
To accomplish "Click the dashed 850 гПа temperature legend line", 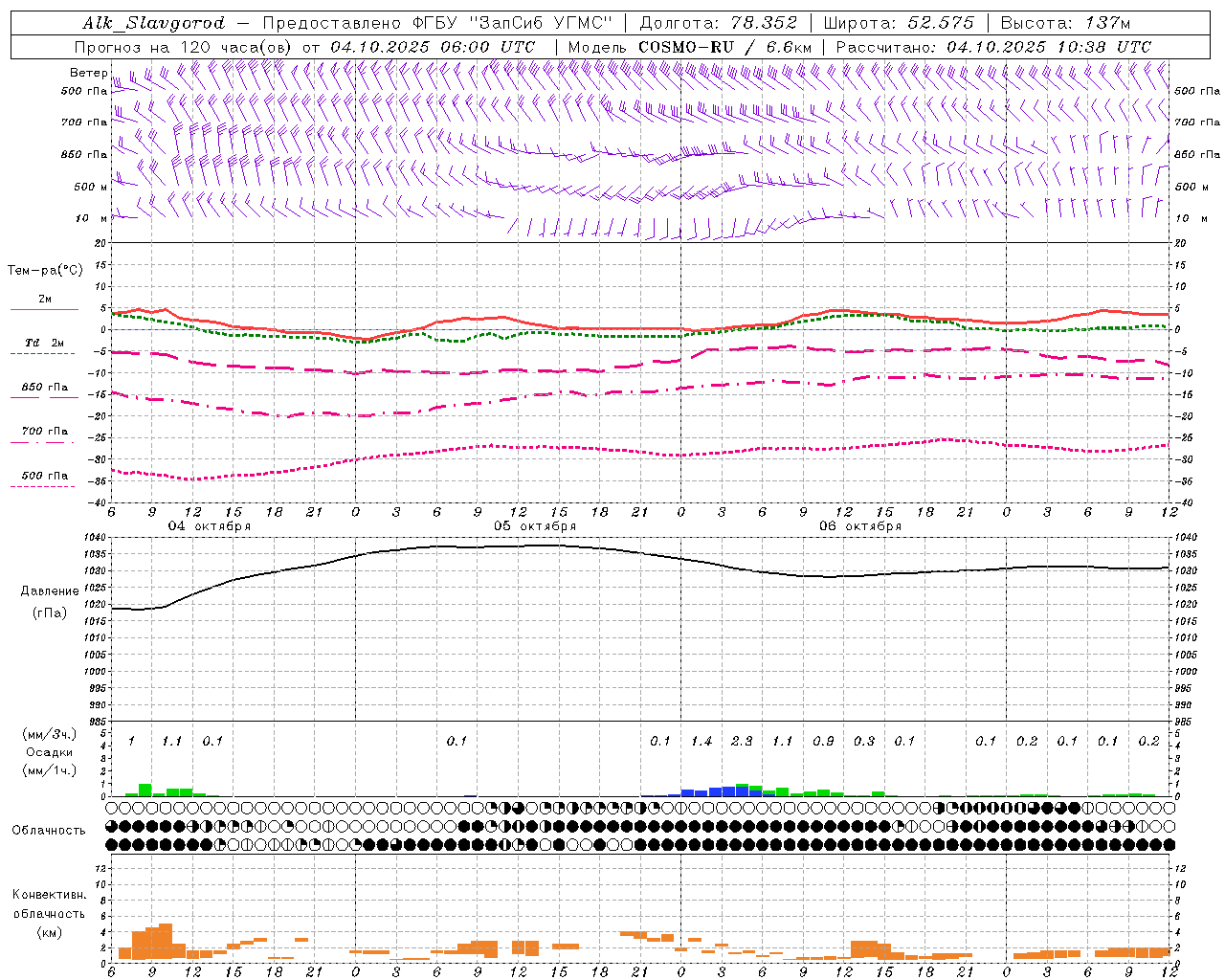I will click(44, 397).
